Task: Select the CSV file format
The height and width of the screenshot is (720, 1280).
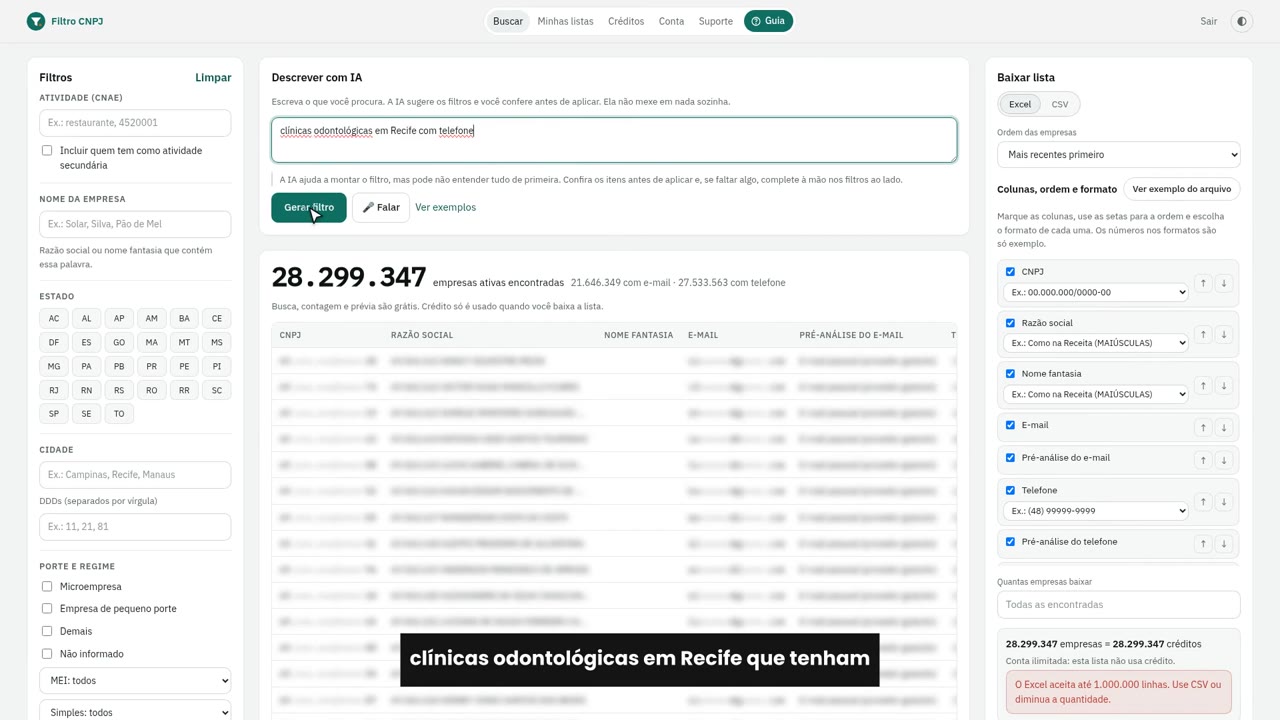Action: 1060,104
